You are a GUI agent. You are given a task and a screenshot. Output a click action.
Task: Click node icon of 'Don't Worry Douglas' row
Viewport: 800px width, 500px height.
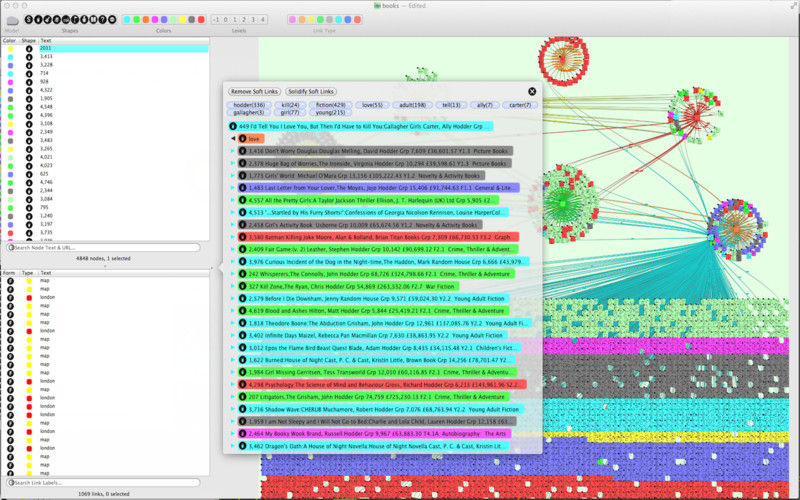[x=242, y=151]
